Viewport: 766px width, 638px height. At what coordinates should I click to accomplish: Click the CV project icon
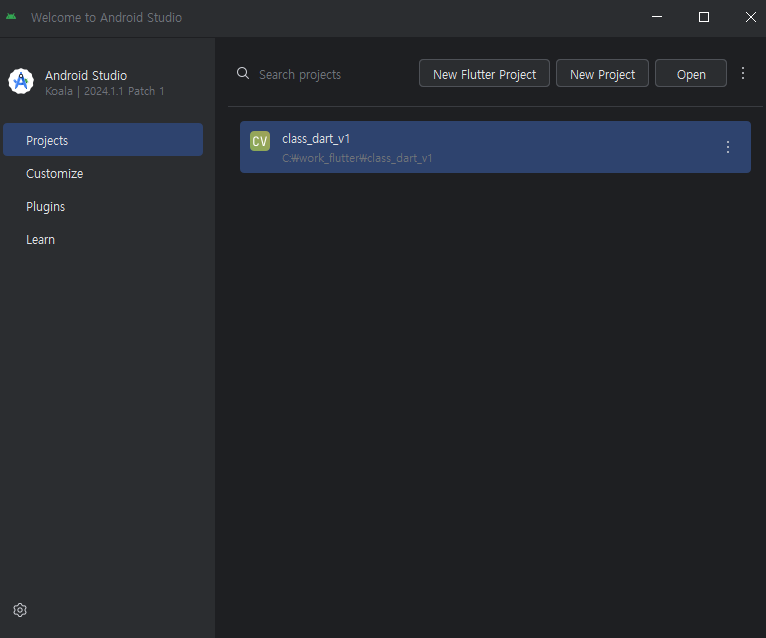pos(260,141)
